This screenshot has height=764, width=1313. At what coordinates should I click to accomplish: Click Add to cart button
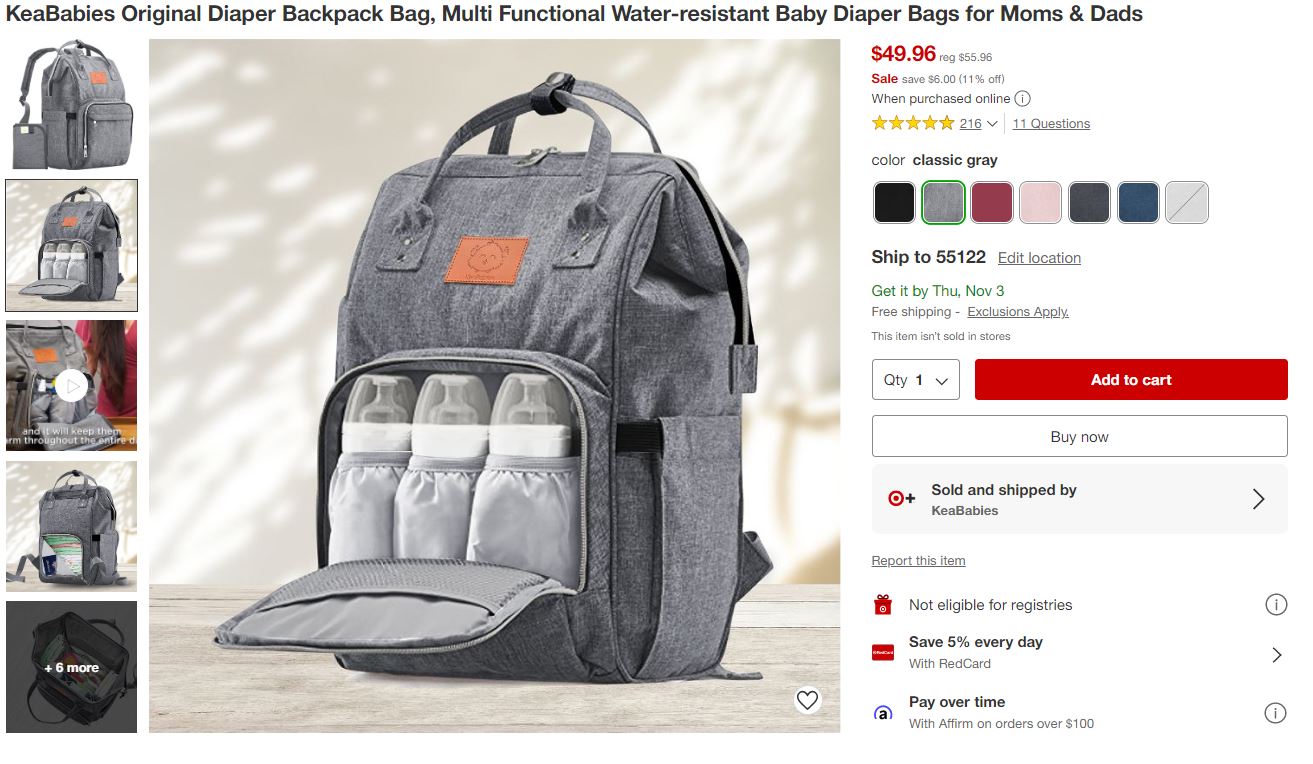(1131, 380)
